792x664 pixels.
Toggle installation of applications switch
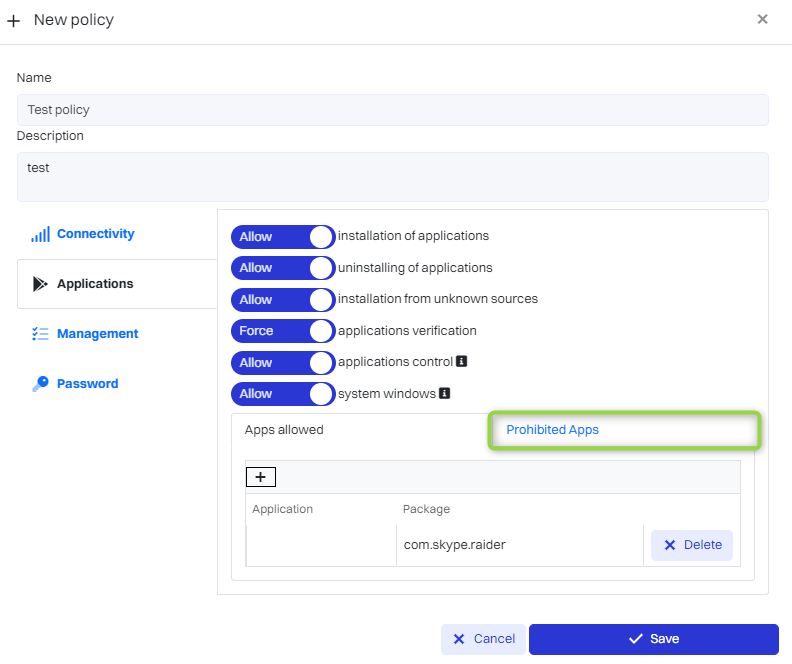click(283, 237)
